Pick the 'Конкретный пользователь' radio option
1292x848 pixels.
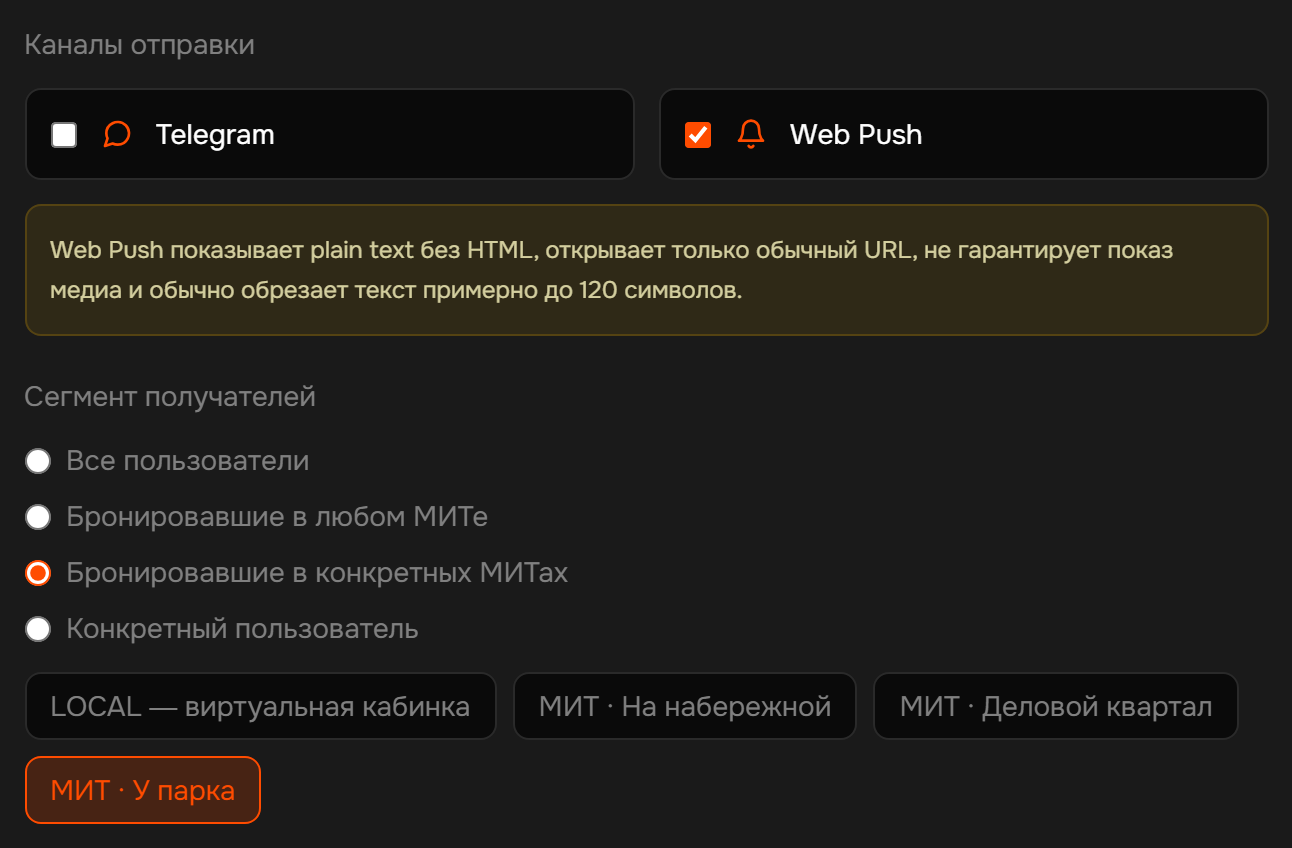38,629
